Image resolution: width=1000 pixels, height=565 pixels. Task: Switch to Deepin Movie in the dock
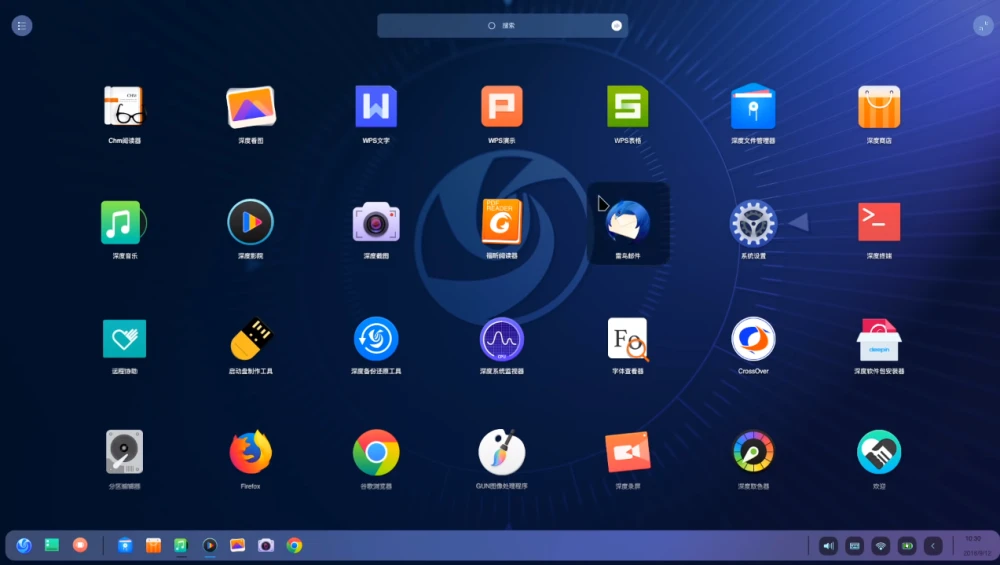209,545
